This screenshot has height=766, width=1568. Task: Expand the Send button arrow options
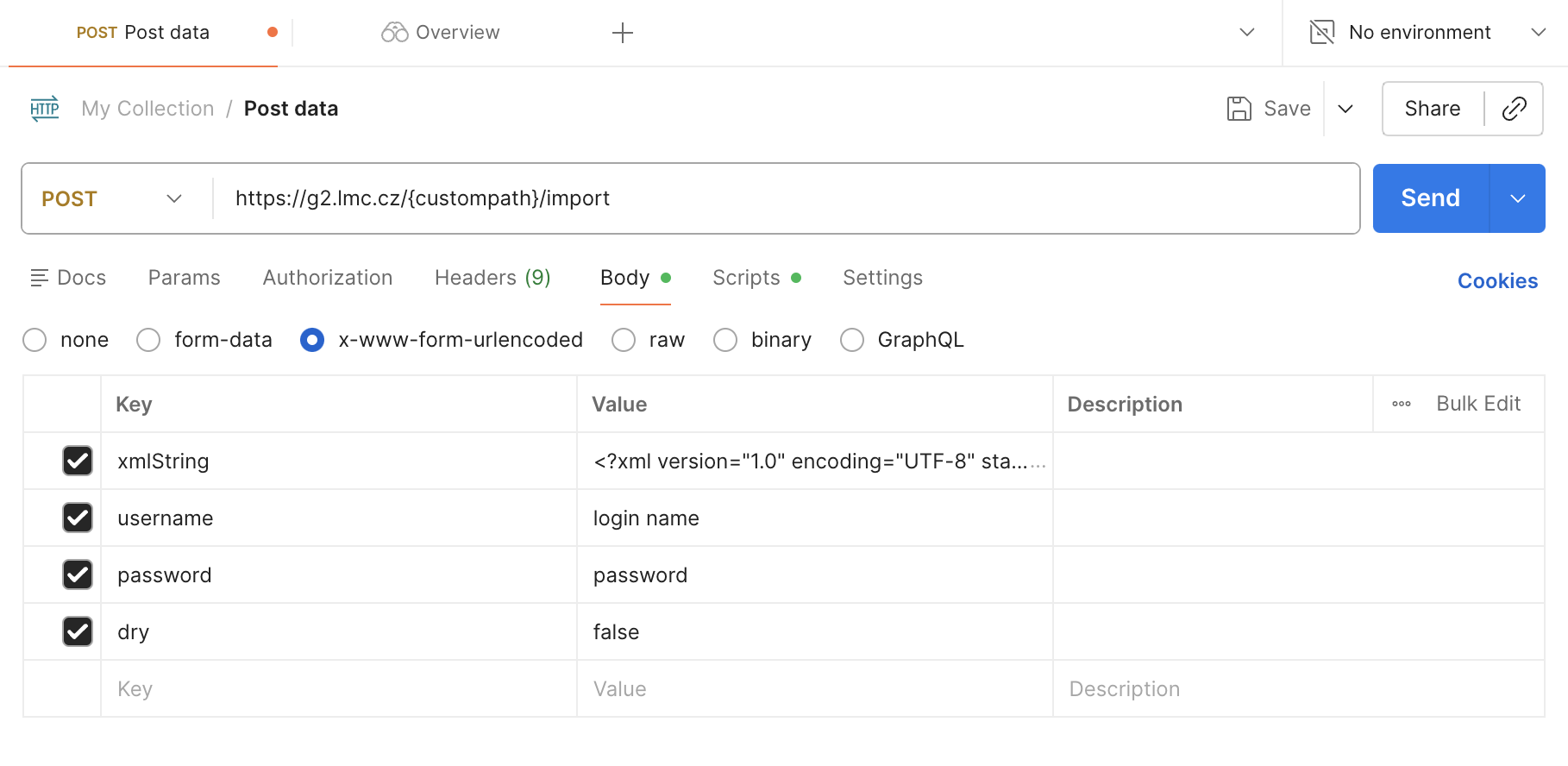click(1517, 198)
